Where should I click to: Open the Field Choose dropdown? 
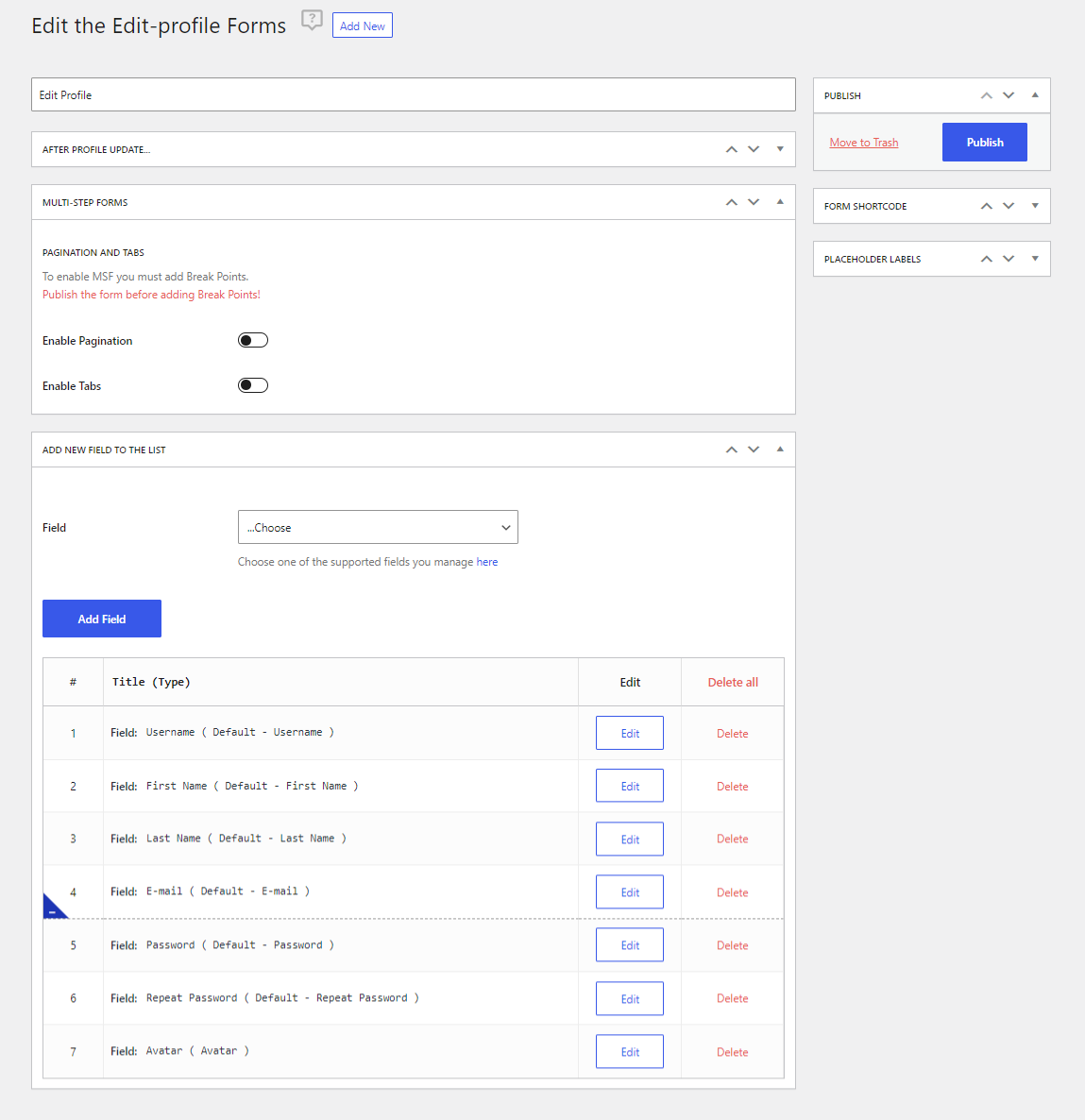coord(378,527)
